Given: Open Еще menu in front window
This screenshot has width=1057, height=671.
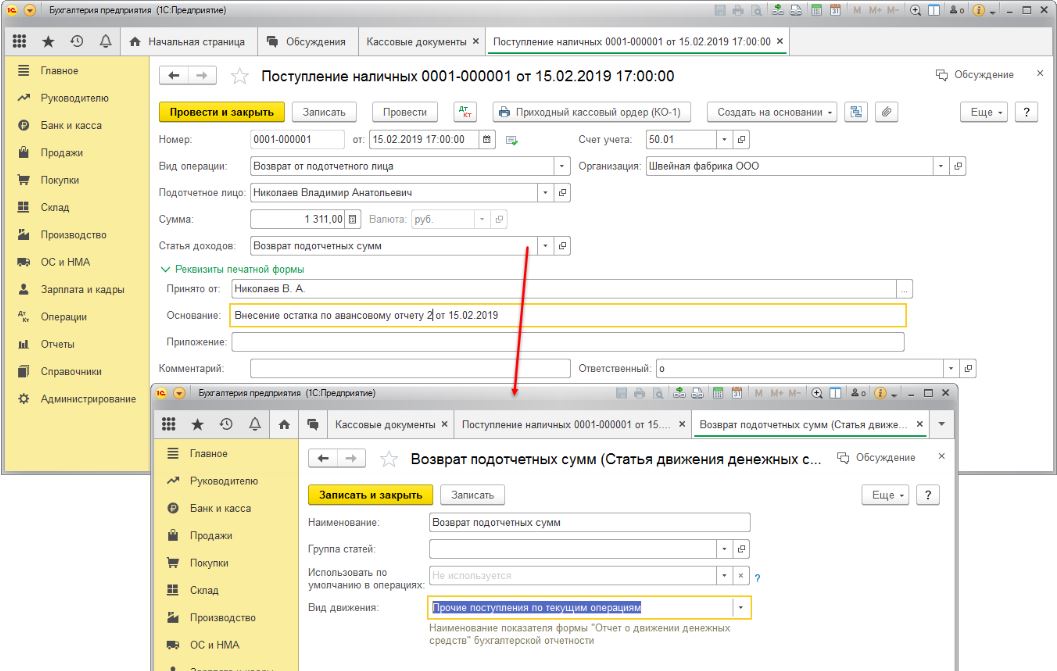Looking at the screenshot, I should (x=886, y=495).
